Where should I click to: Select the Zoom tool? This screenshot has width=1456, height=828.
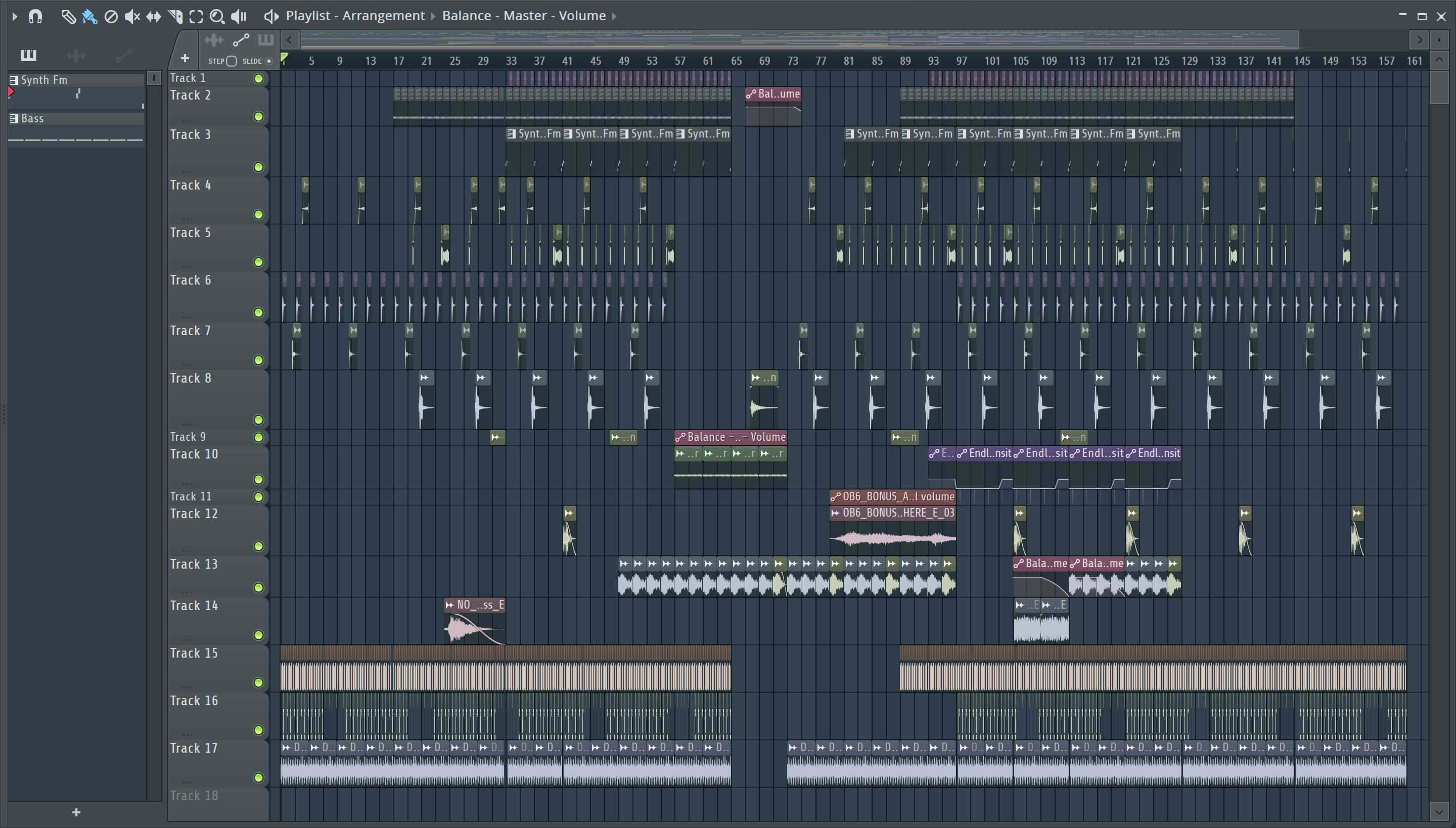coord(217,17)
